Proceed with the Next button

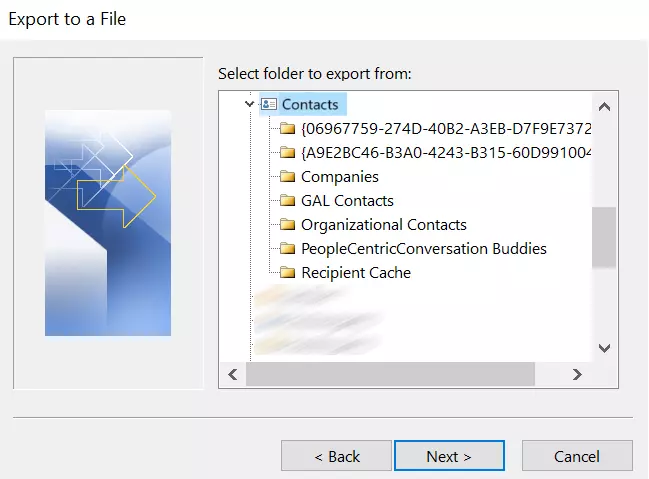449,456
